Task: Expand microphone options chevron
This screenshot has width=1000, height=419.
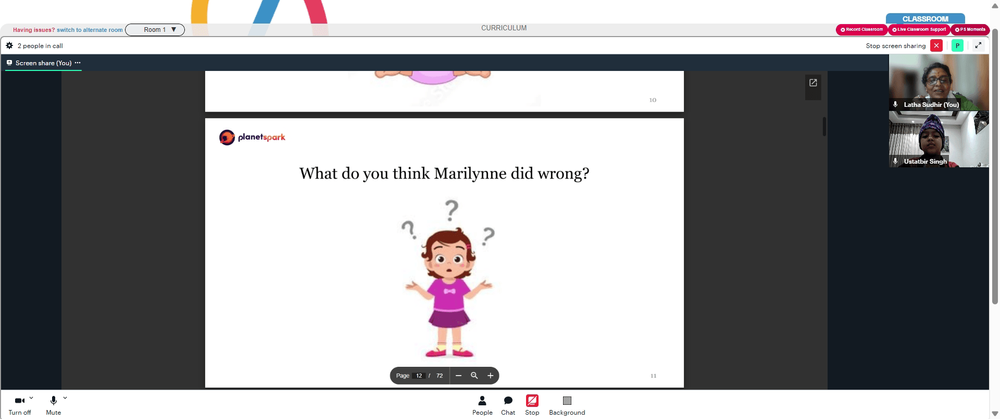Action: click(65, 397)
